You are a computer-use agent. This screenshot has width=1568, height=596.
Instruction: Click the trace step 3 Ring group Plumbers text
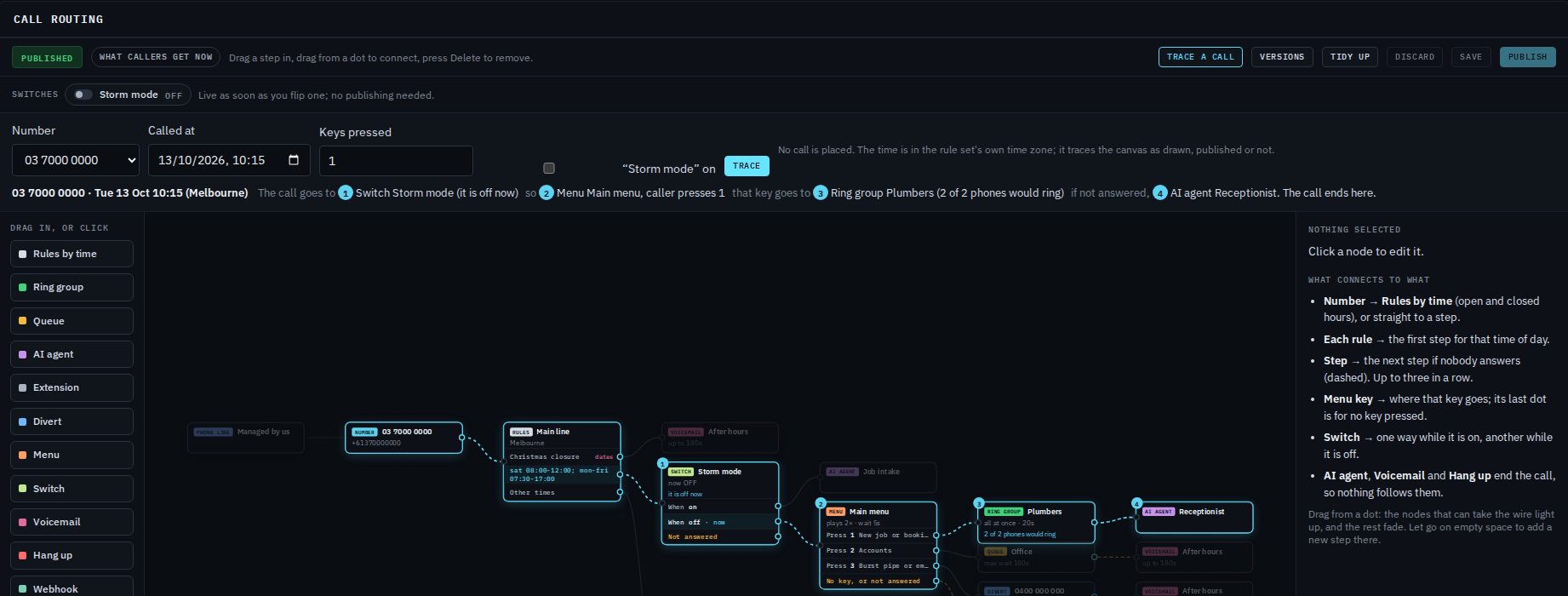pos(947,193)
